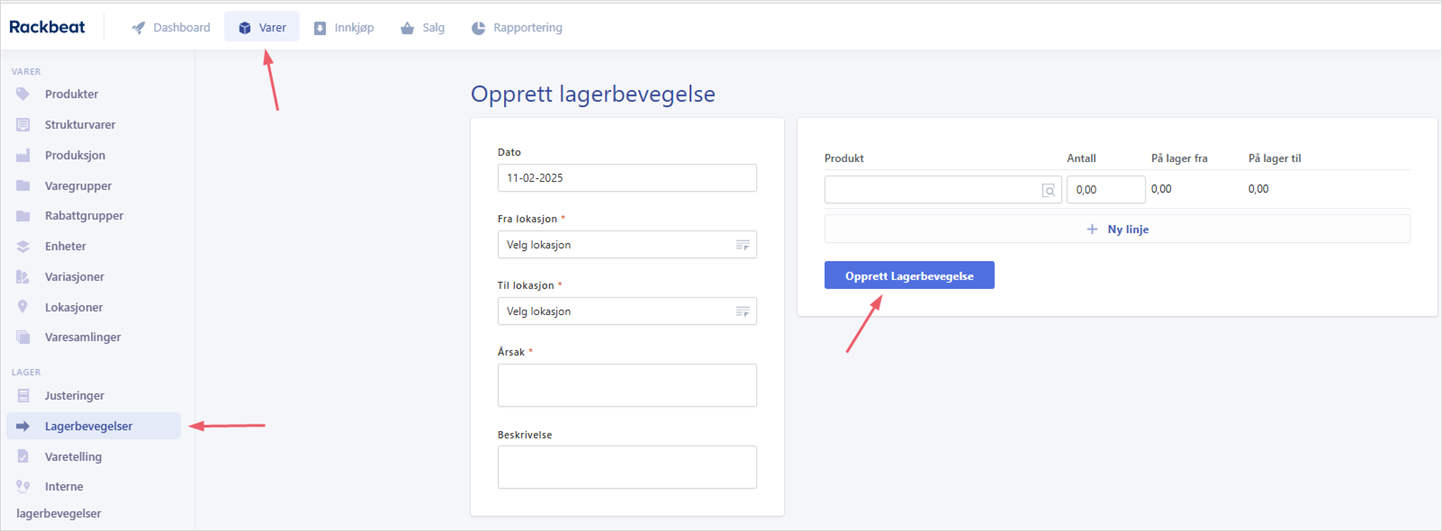Click the Årsak text field
The height and width of the screenshot is (531, 1442).
pyautogui.click(x=627, y=385)
